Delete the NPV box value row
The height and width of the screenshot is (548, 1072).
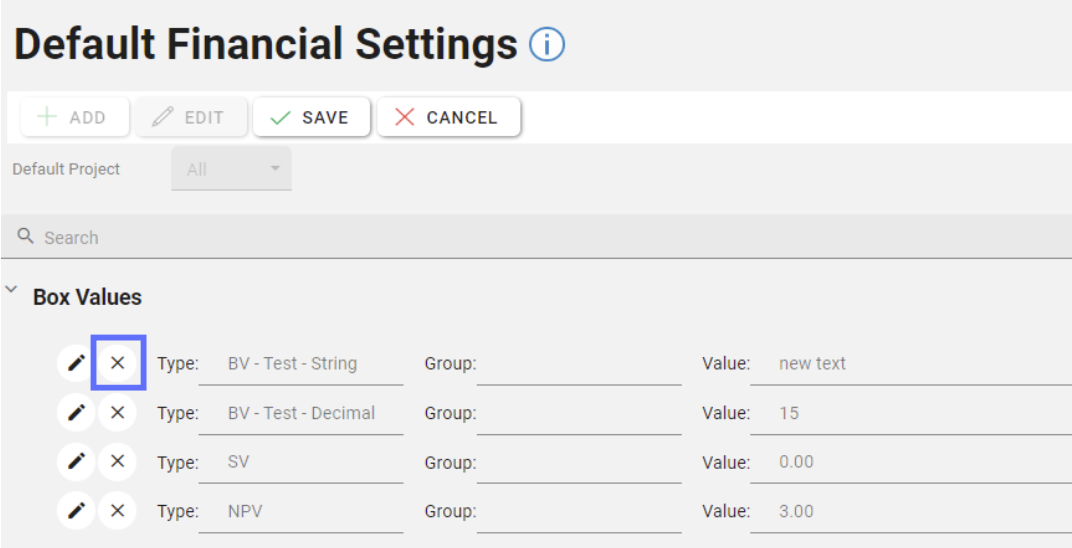click(118, 511)
